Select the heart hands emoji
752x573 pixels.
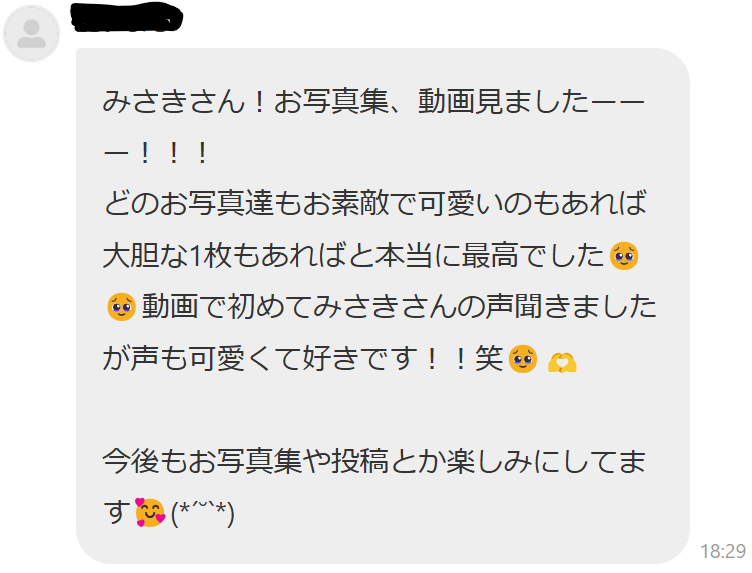click(x=562, y=362)
